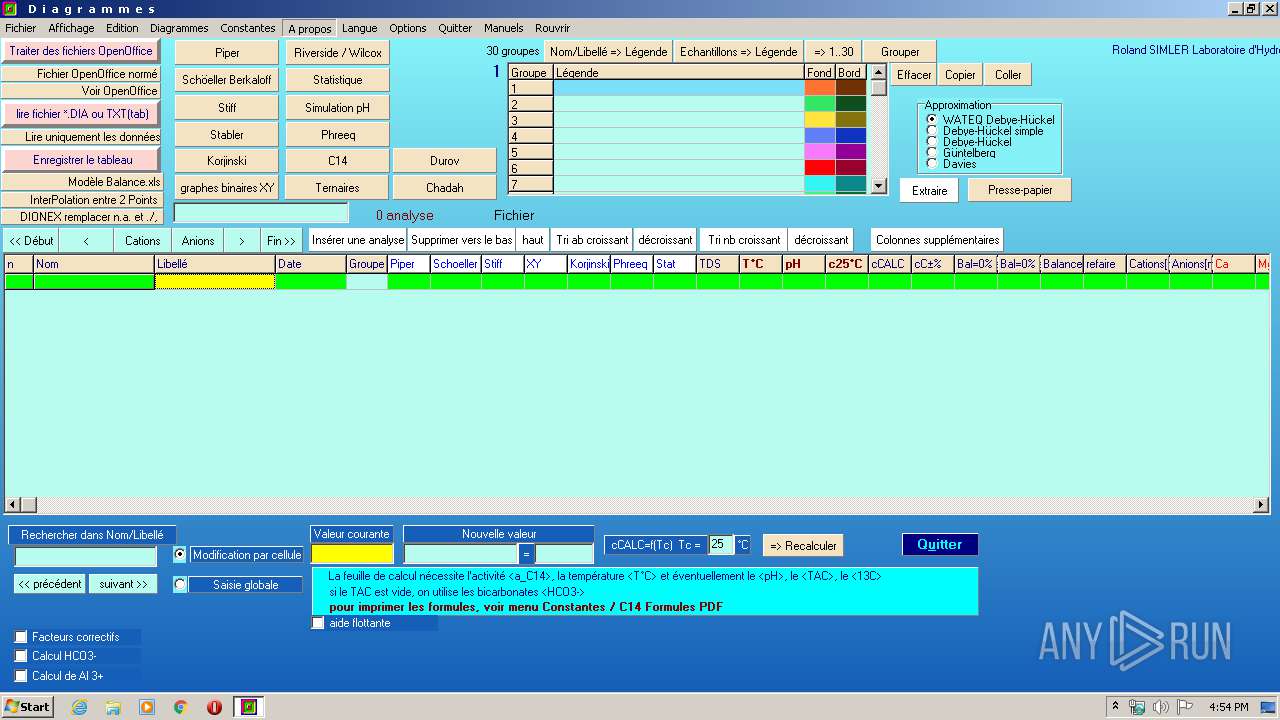Click the Rechercher dans Nom/Libellé search field
Screen dimensions: 1280x720
point(86,557)
